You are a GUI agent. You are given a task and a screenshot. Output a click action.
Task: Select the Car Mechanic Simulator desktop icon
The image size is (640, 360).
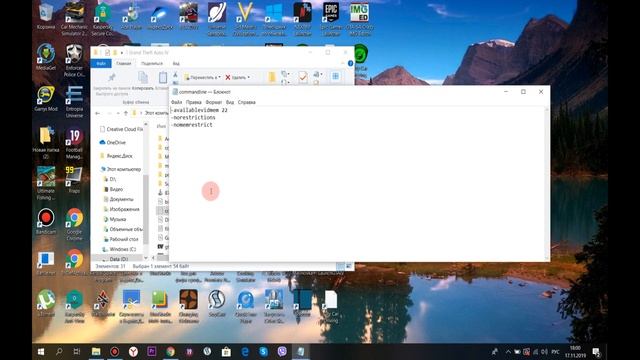pos(74,19)
